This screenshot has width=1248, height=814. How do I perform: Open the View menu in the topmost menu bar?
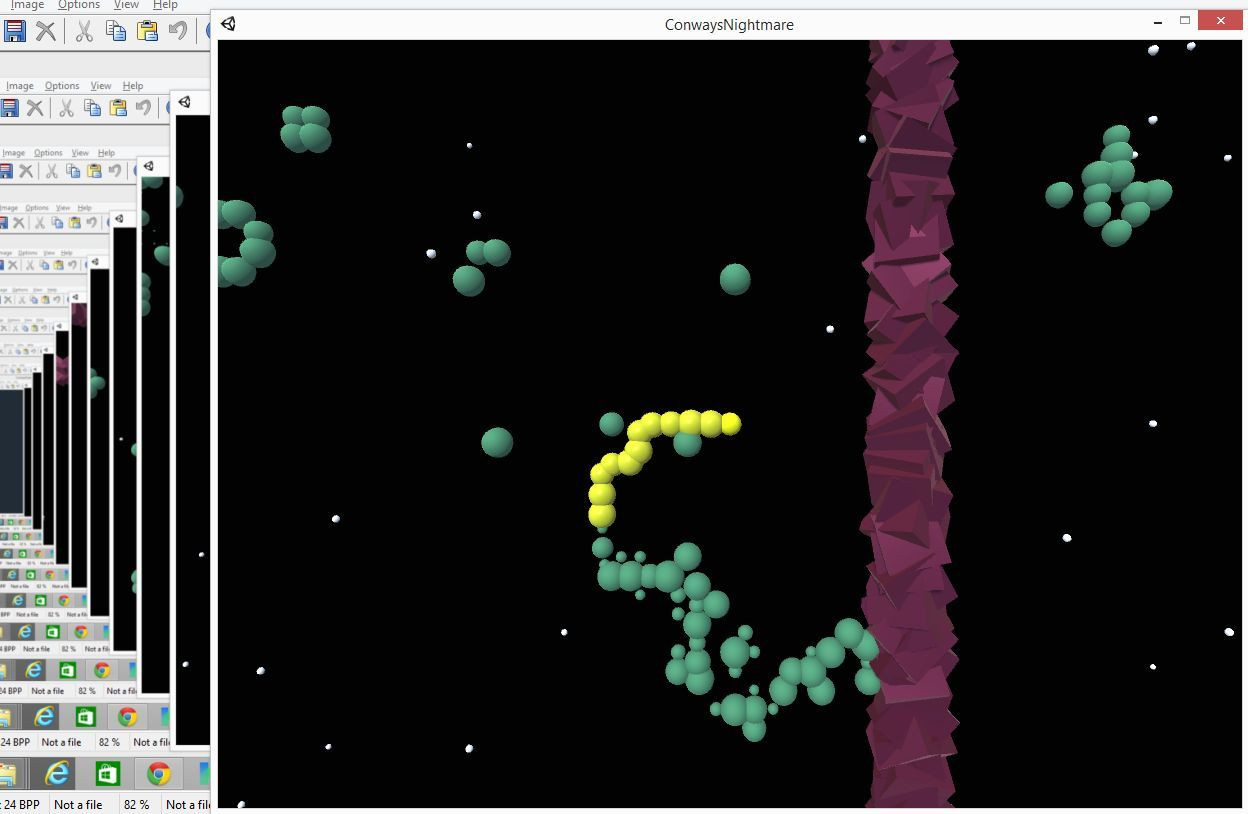click(x=126, y=5)
